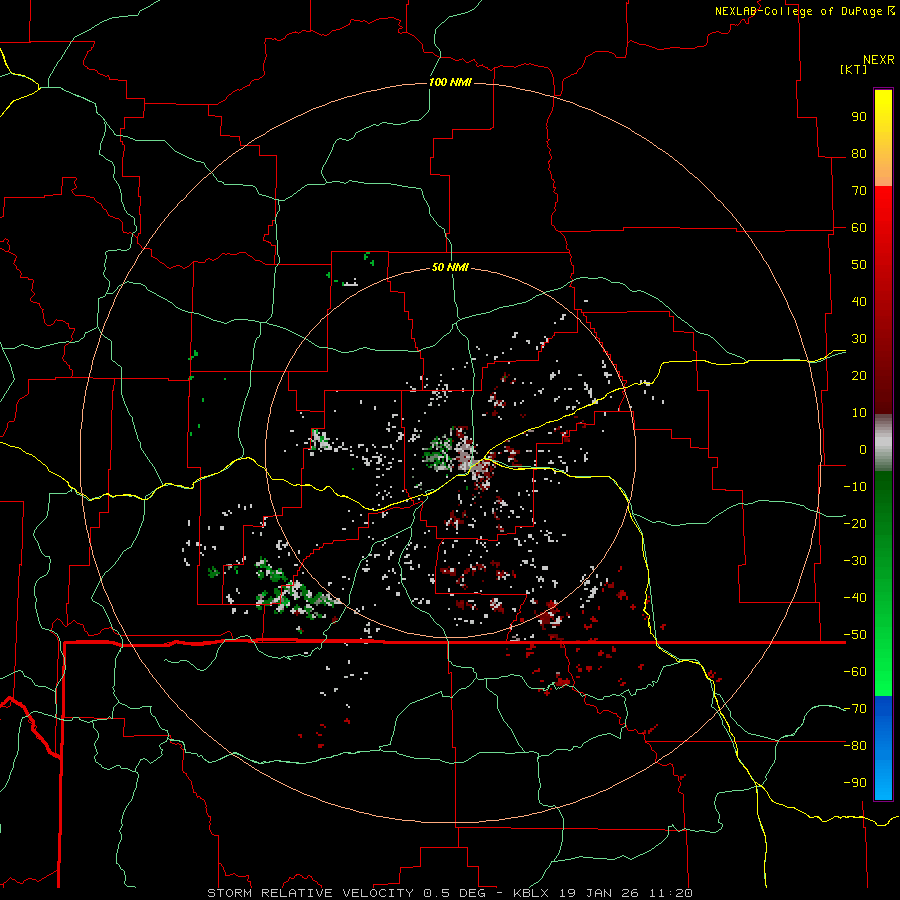Viewport: 900px width, 900px height.
Task: Select the 70 value on the velocity scale
Action: click(859, 191)
